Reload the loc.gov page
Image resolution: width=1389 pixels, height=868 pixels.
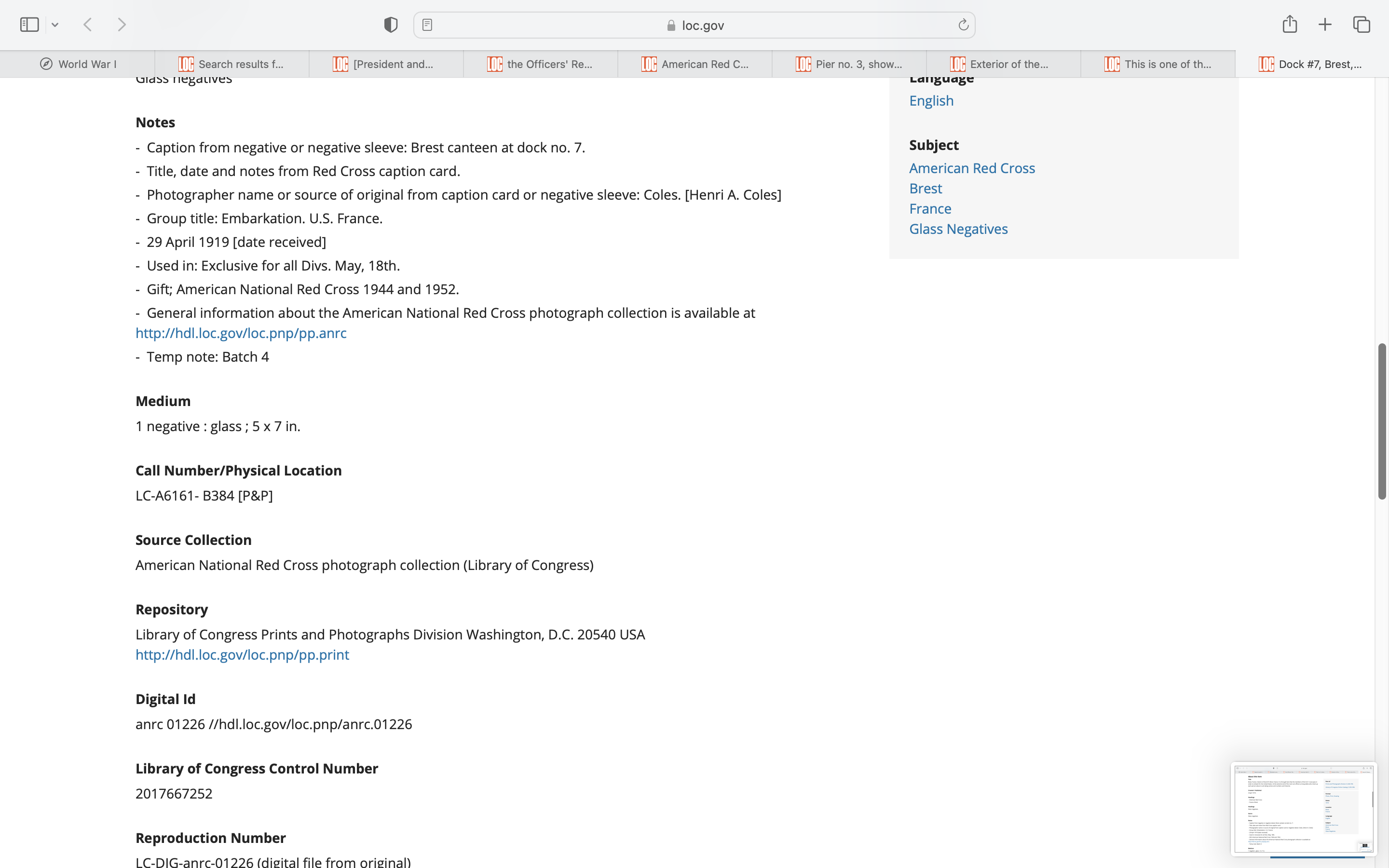[x=963, y=25]
